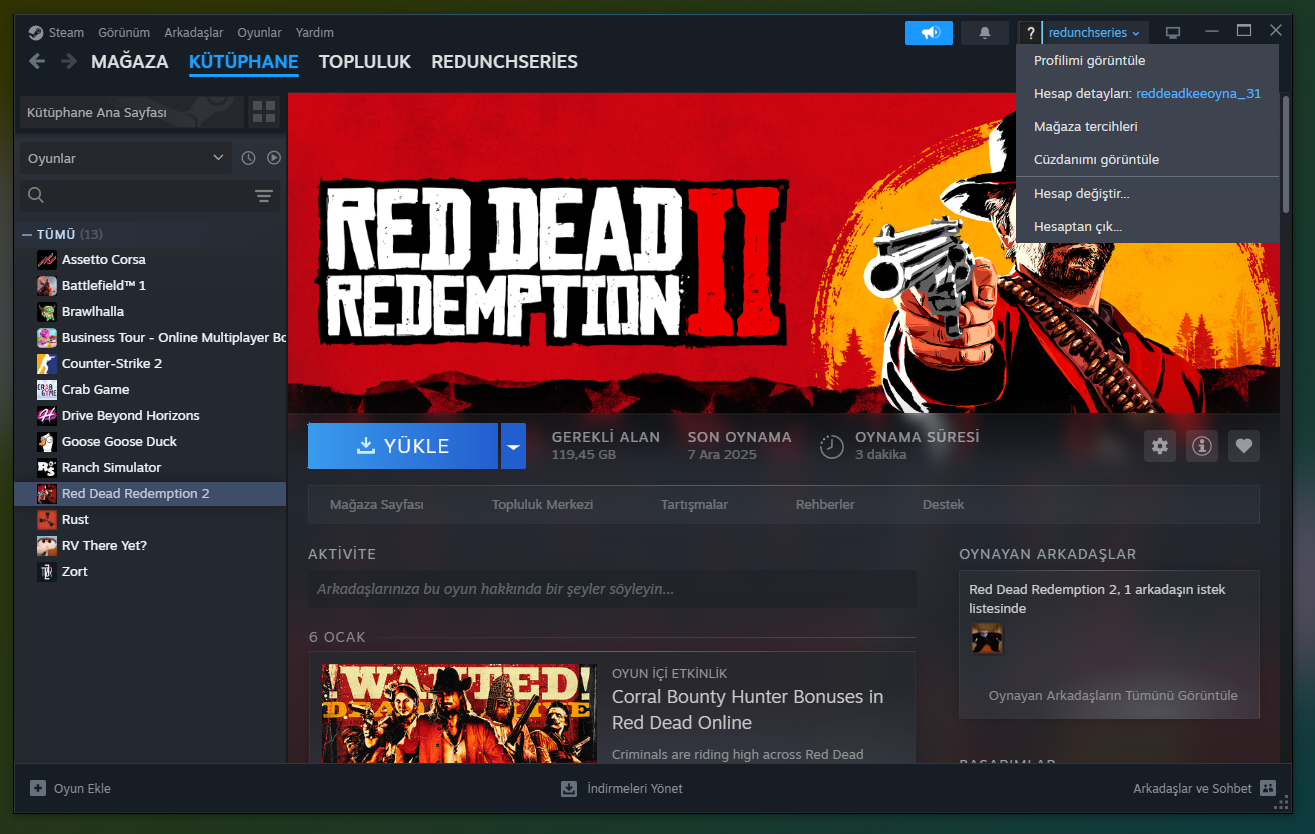Open the Tartışmalar link

point(694,504)
